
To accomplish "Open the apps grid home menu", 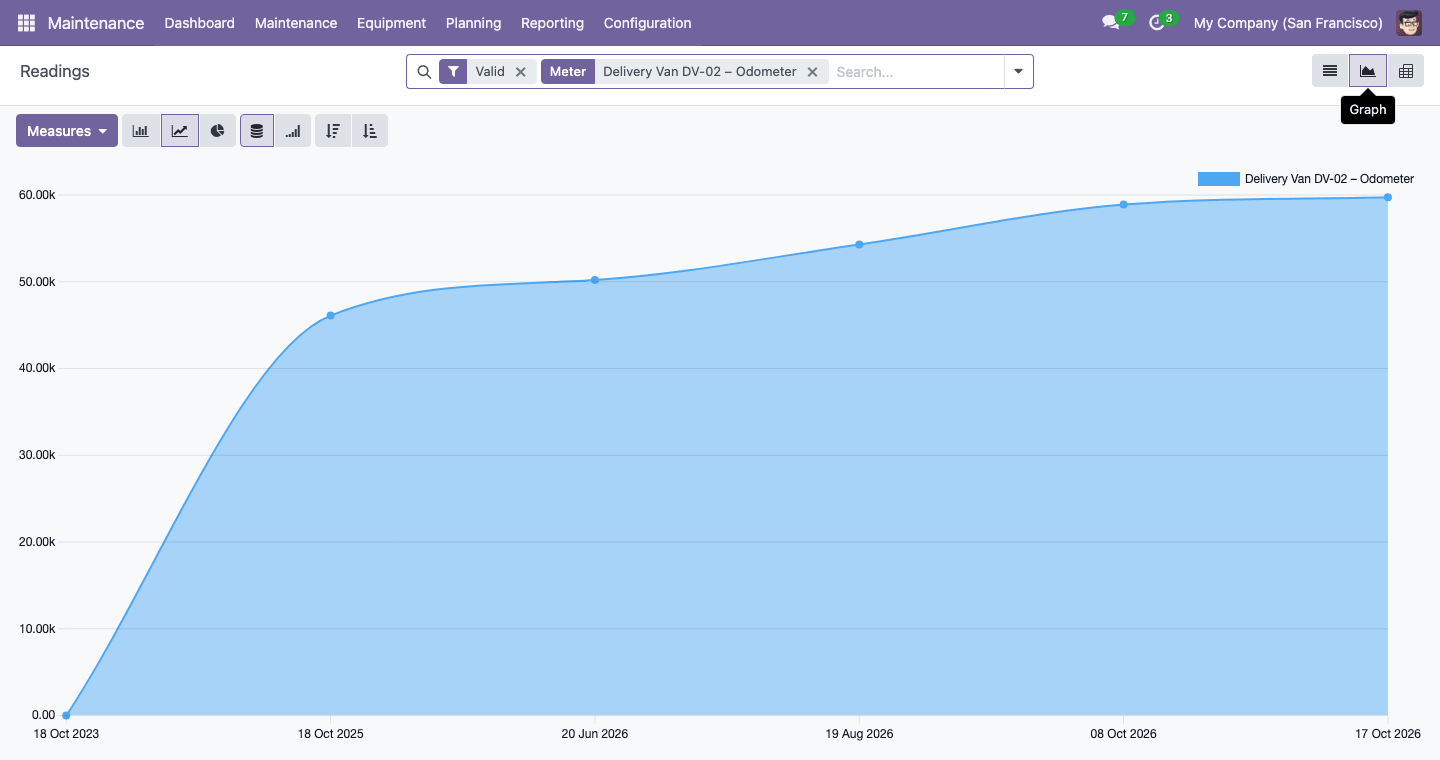I will (x=26, y=23).
